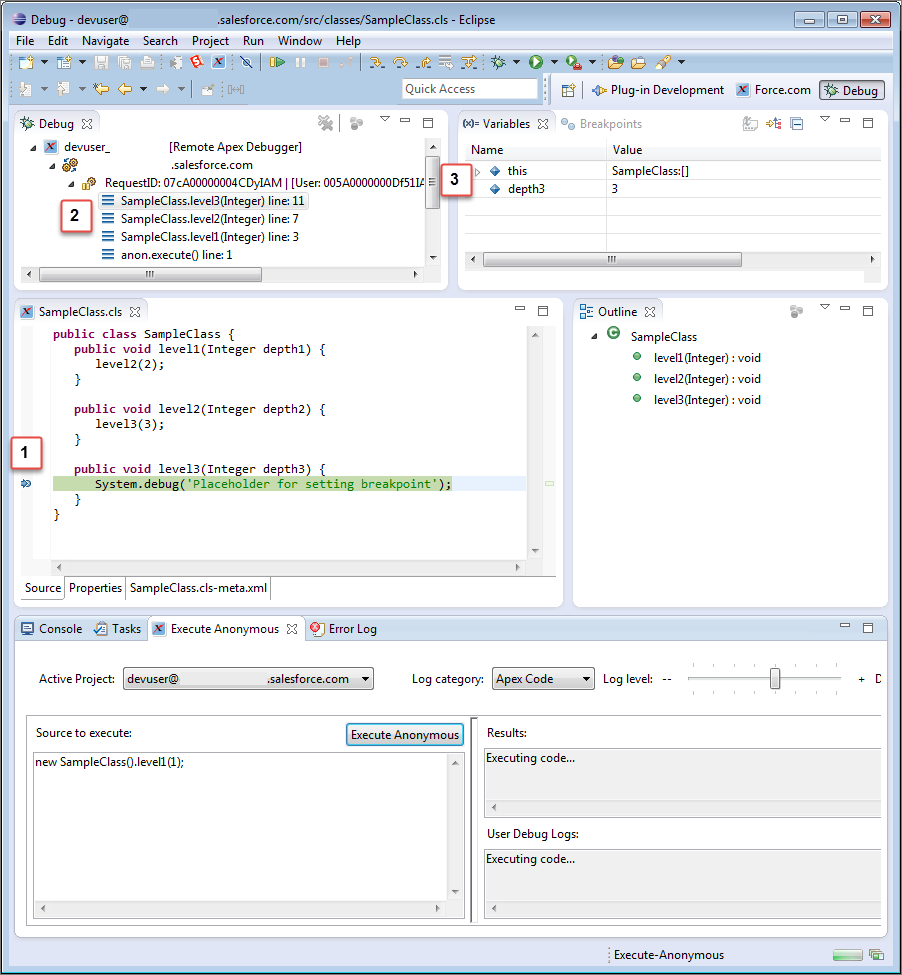Click in the Source to execute text area
Image resolution: width=902 pixels, height=975 pixels.
241,827
